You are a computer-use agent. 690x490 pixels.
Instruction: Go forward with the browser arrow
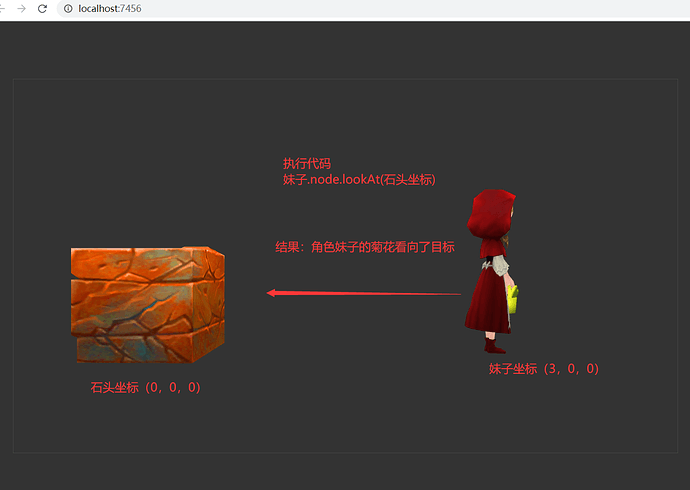coord(21,9)
